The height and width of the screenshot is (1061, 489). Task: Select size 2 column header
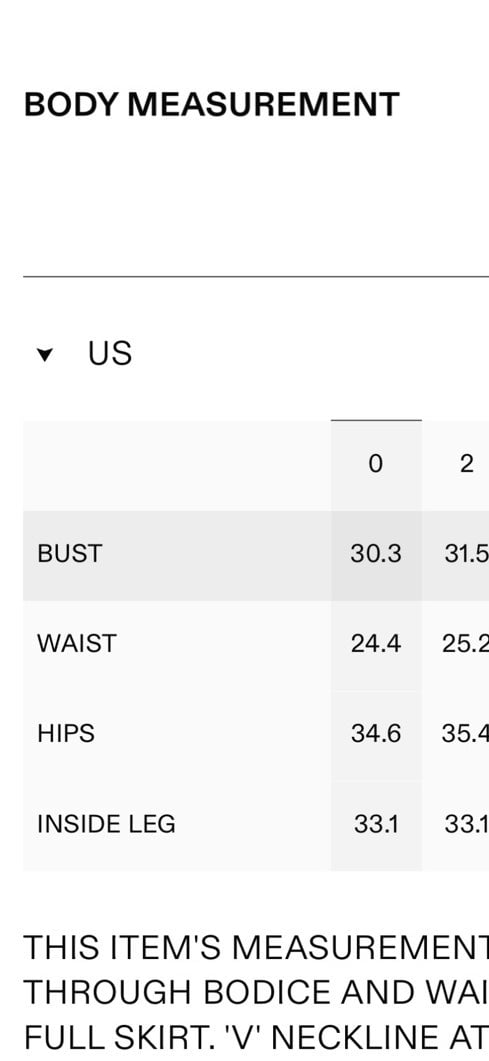467,464
